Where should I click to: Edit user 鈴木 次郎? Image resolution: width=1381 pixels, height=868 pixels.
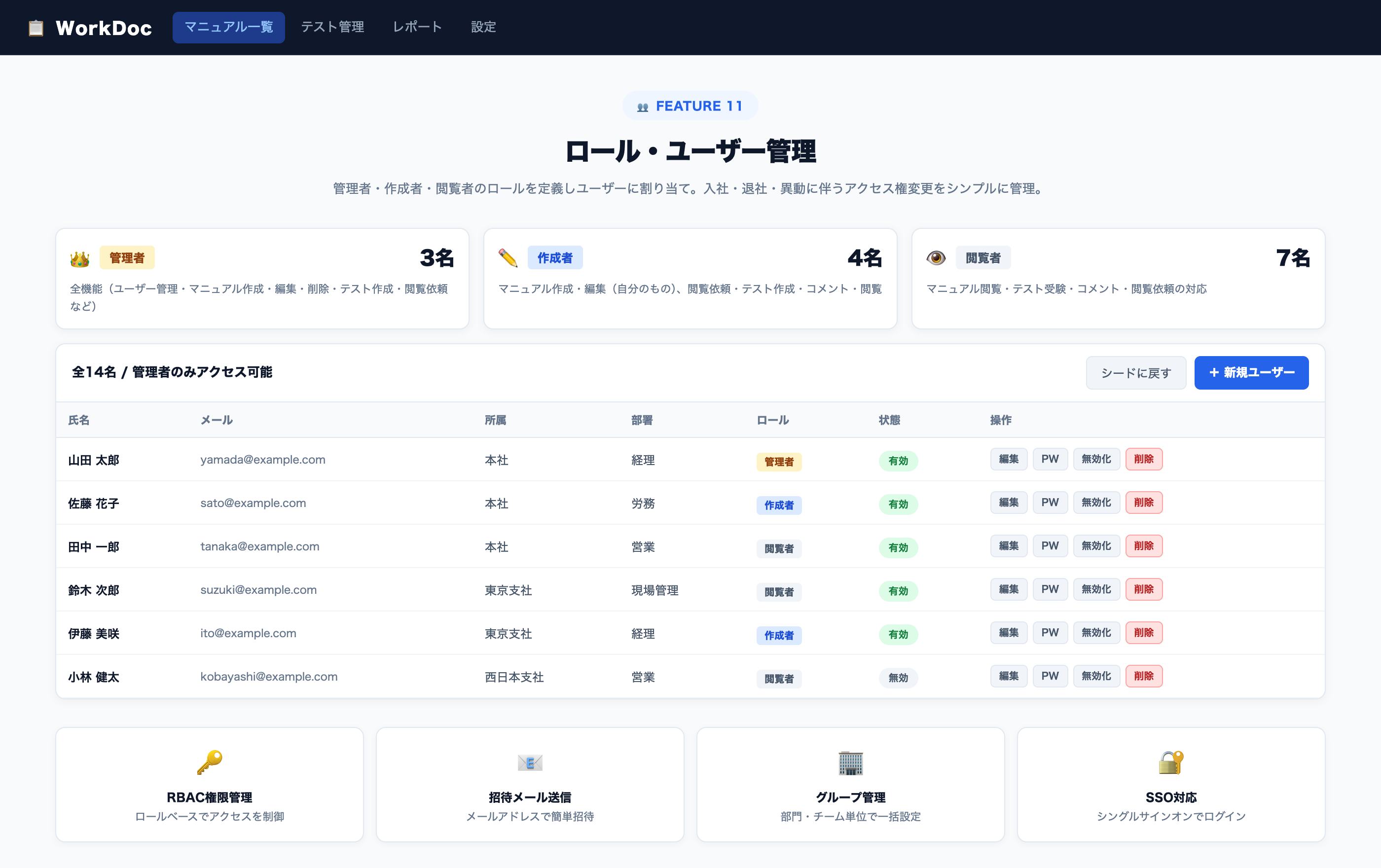1008,589
